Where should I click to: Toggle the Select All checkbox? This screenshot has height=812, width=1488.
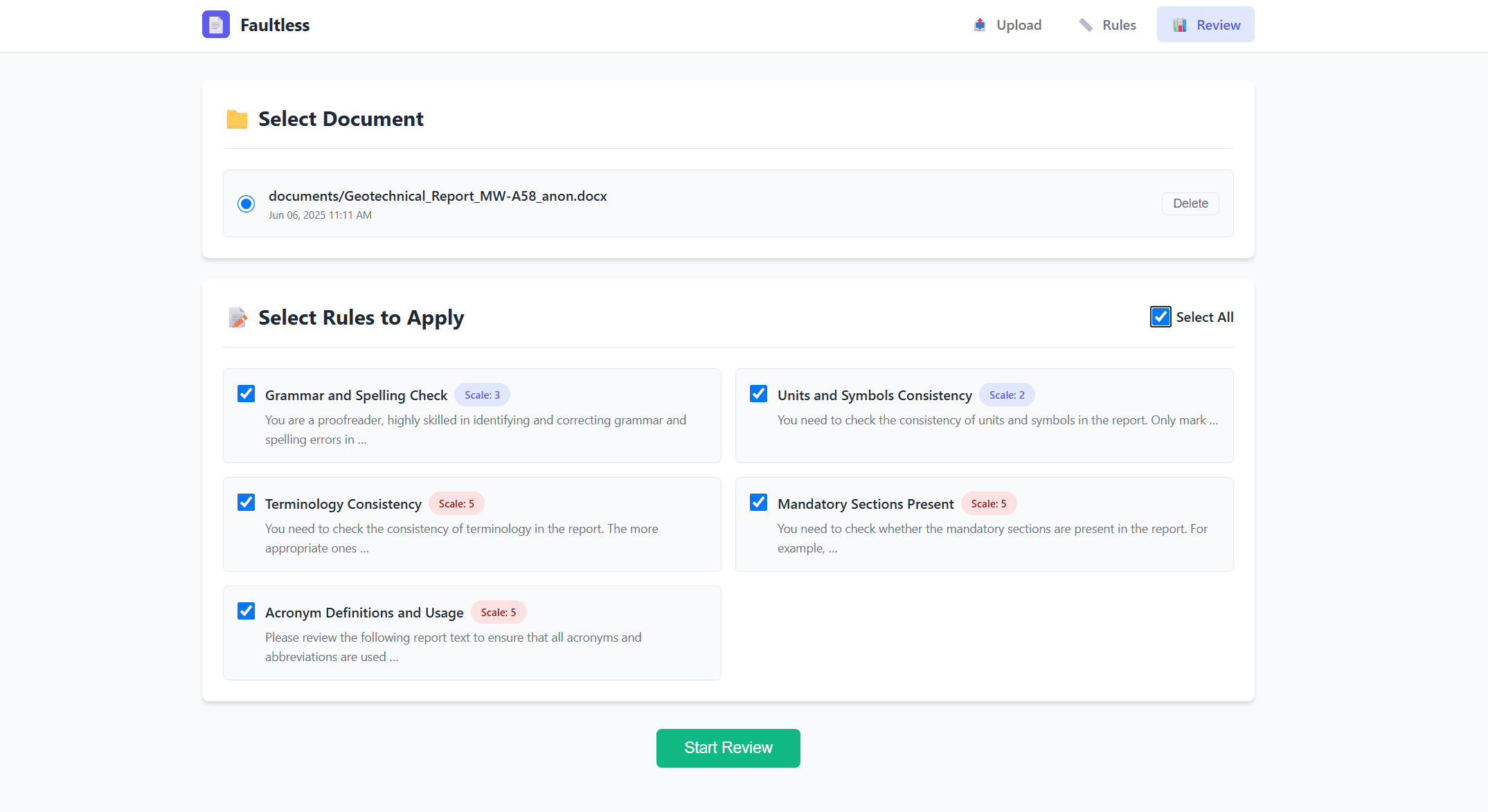(1160, 317)
